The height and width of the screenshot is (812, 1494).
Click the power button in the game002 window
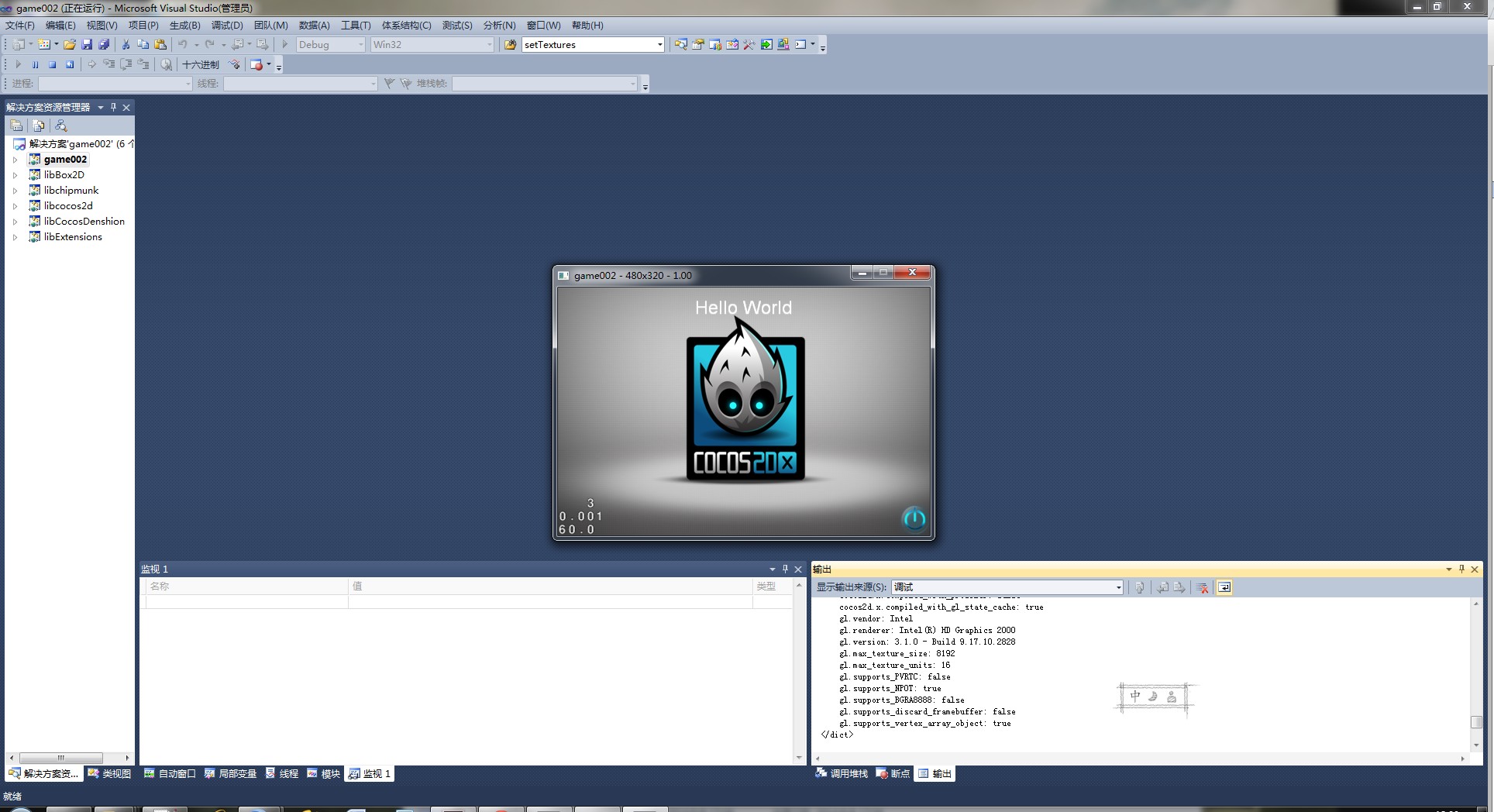click(x=914, y=518)
